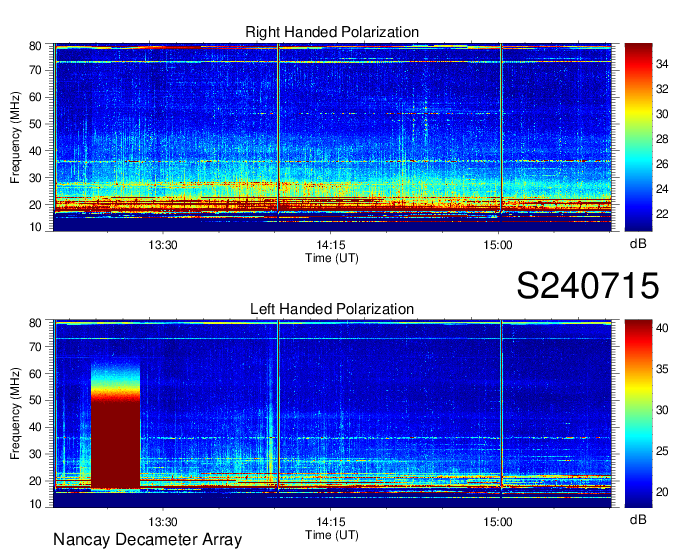680x552 pixels.
Task: Click the 28 dB label on upper color bar
Action: (x=662, y=139)
